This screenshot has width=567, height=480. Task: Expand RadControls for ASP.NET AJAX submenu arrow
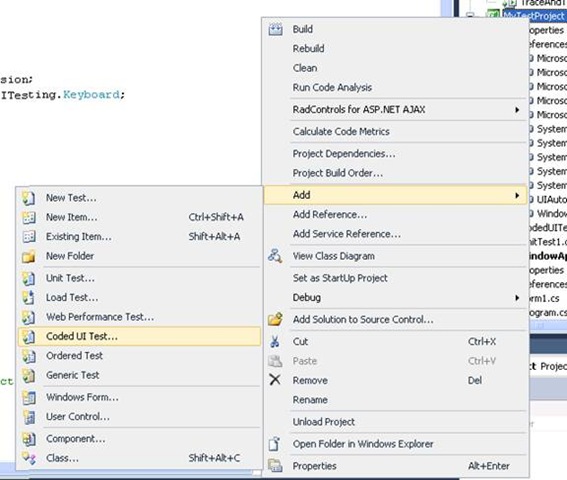pos(517,110)
